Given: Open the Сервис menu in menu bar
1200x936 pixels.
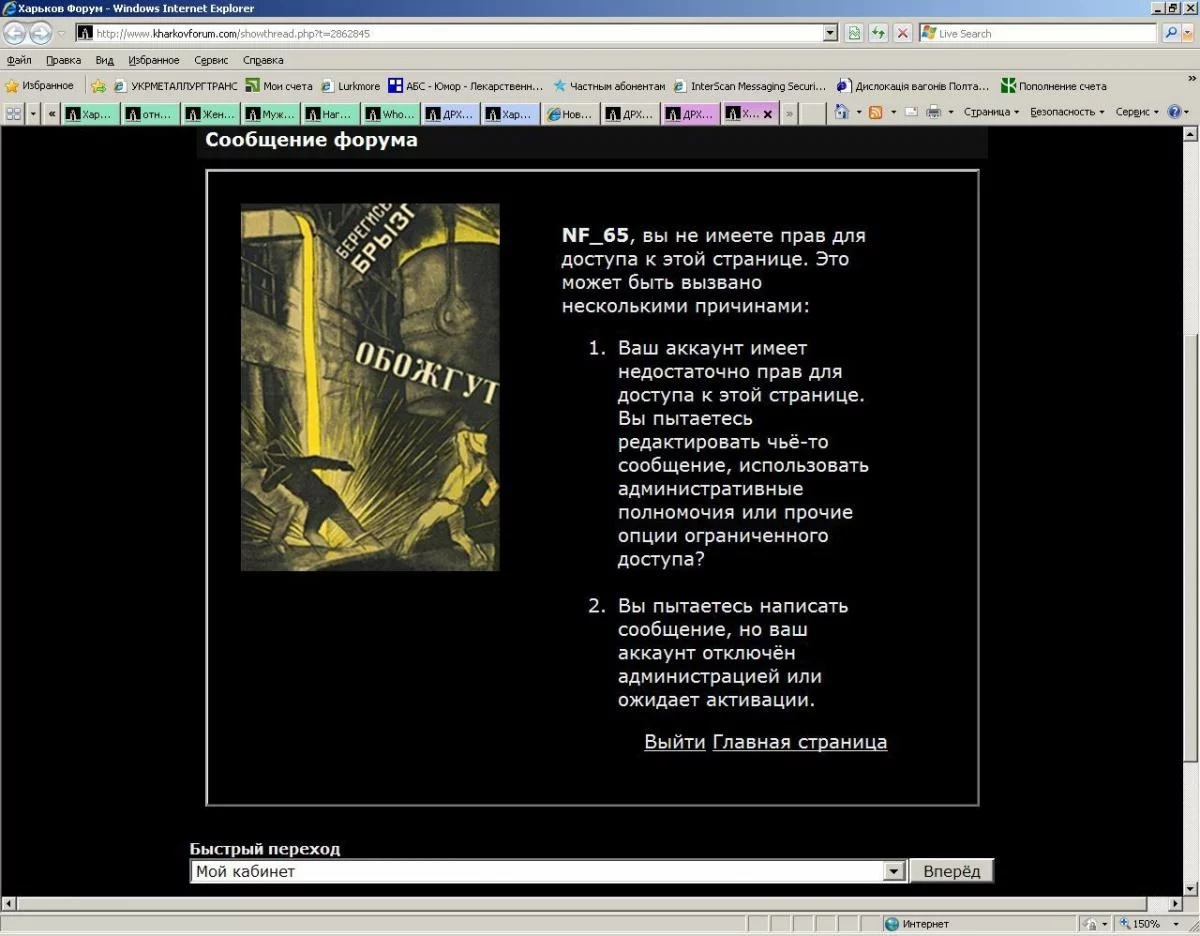Looking at the screenshot, I should (211, 60).
